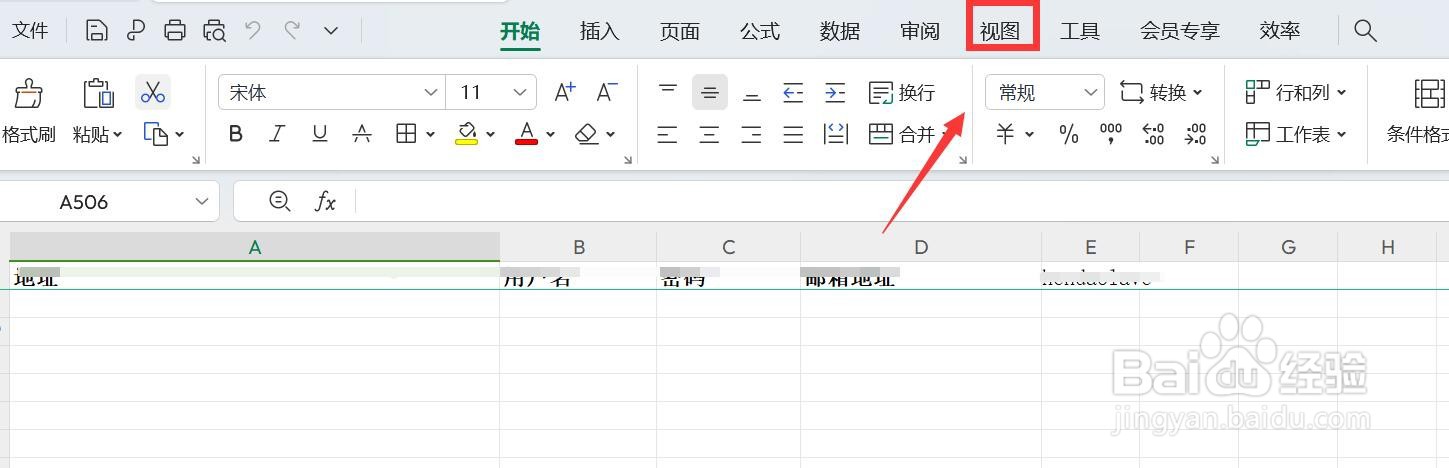Screen dimensions: 1449x468
Task: Open the 工具 tab
Action: coord(1080,31)
